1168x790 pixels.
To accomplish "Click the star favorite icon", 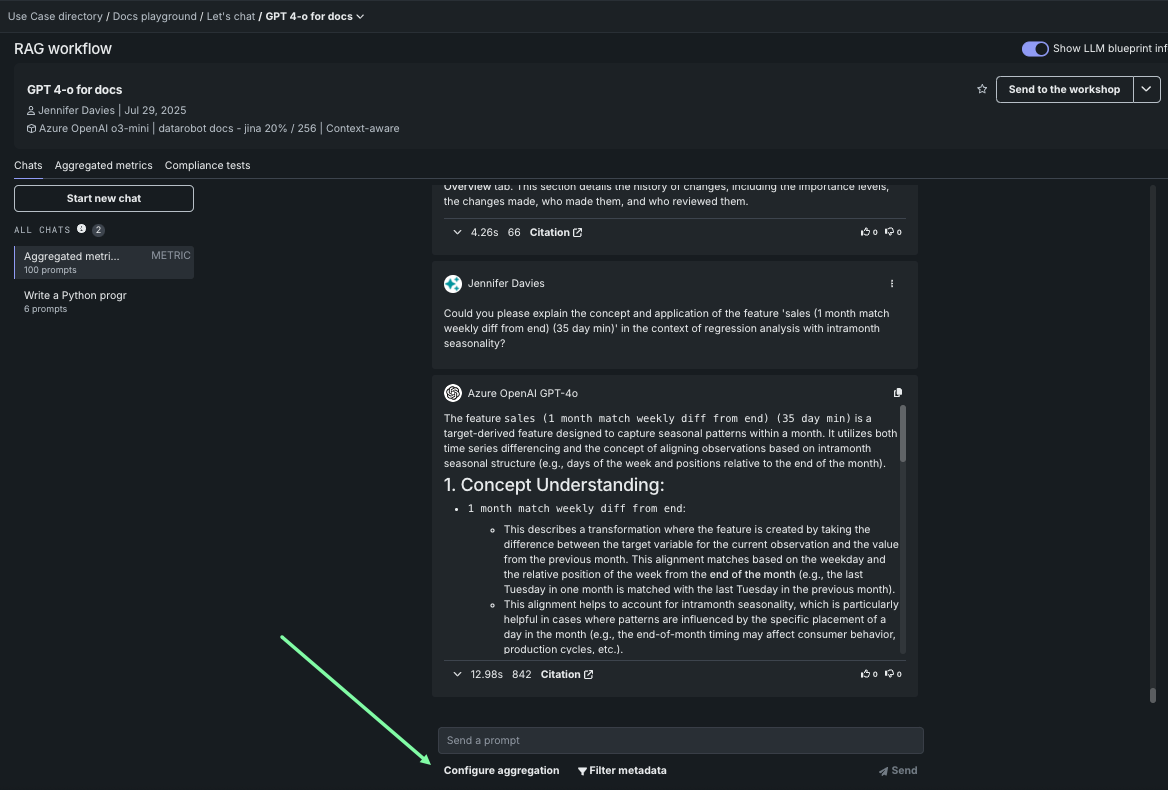I will click(982, 89).
